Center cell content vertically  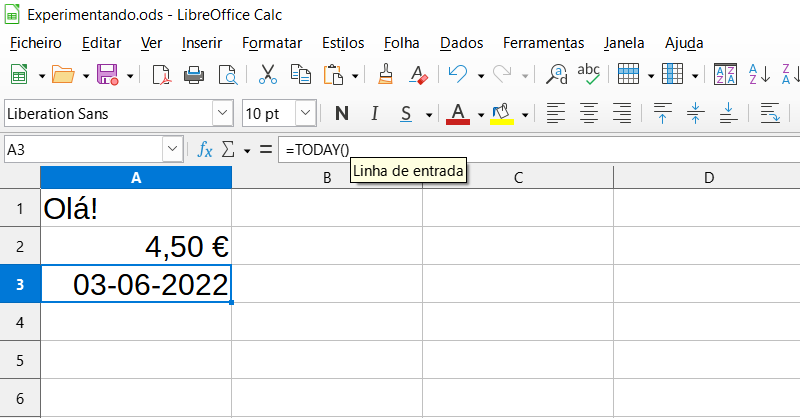tap(695, 113)
